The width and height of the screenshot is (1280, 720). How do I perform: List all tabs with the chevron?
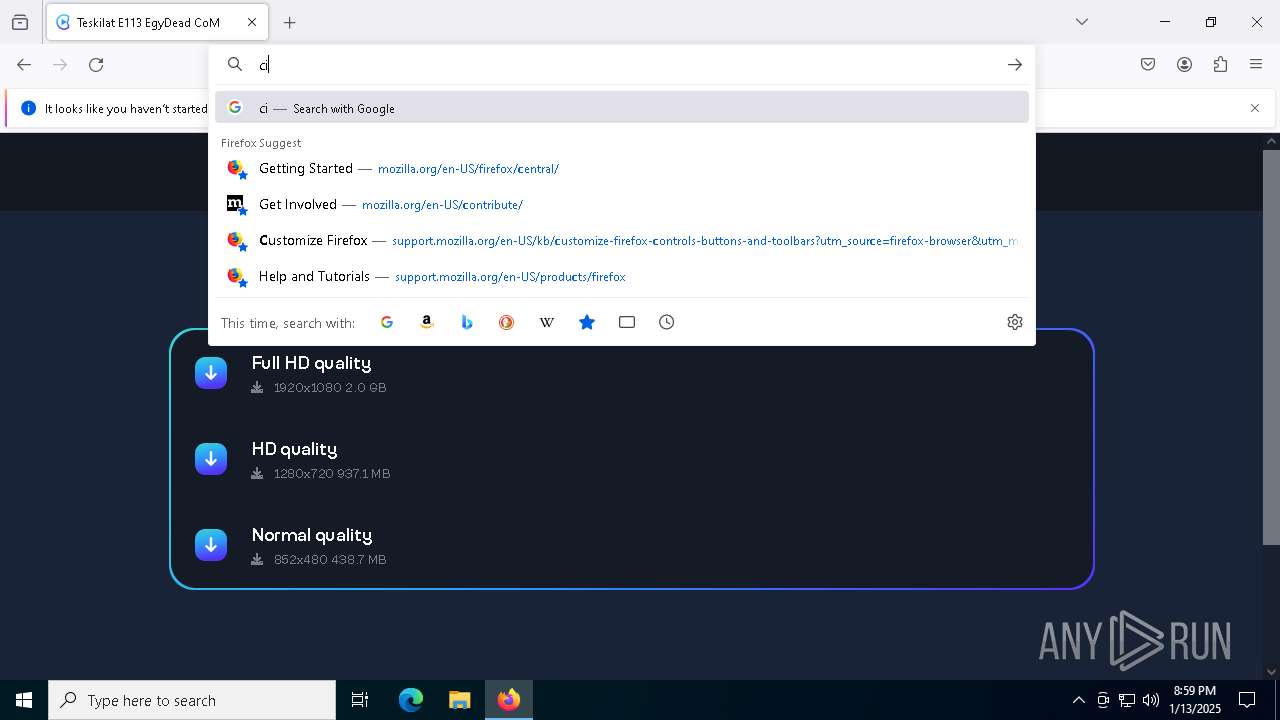coord(1082,22)
